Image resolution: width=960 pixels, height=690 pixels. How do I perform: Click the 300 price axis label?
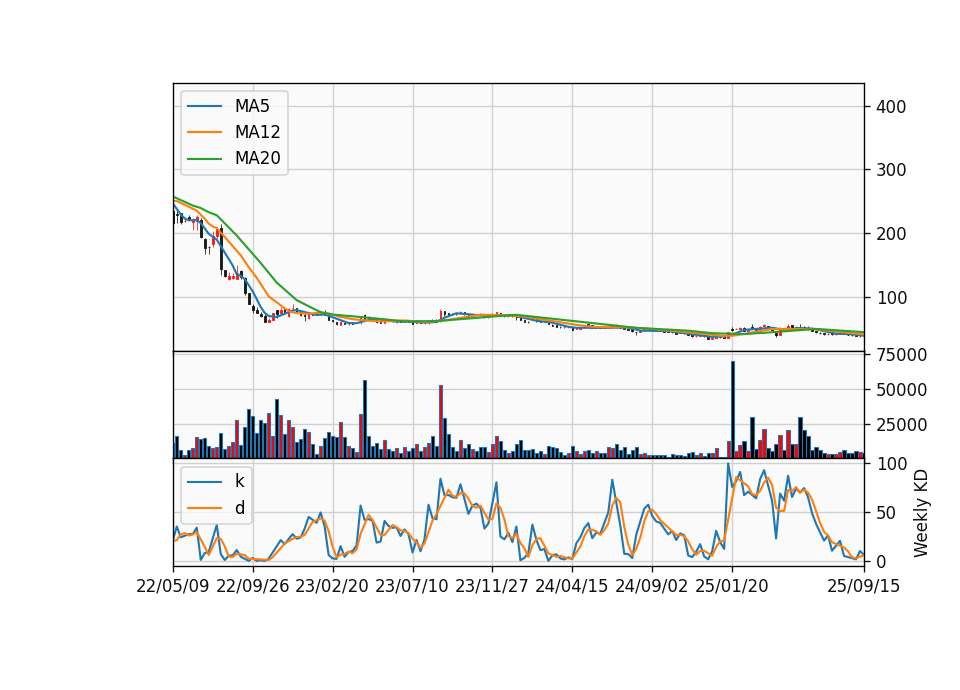(x=891, y=170)
